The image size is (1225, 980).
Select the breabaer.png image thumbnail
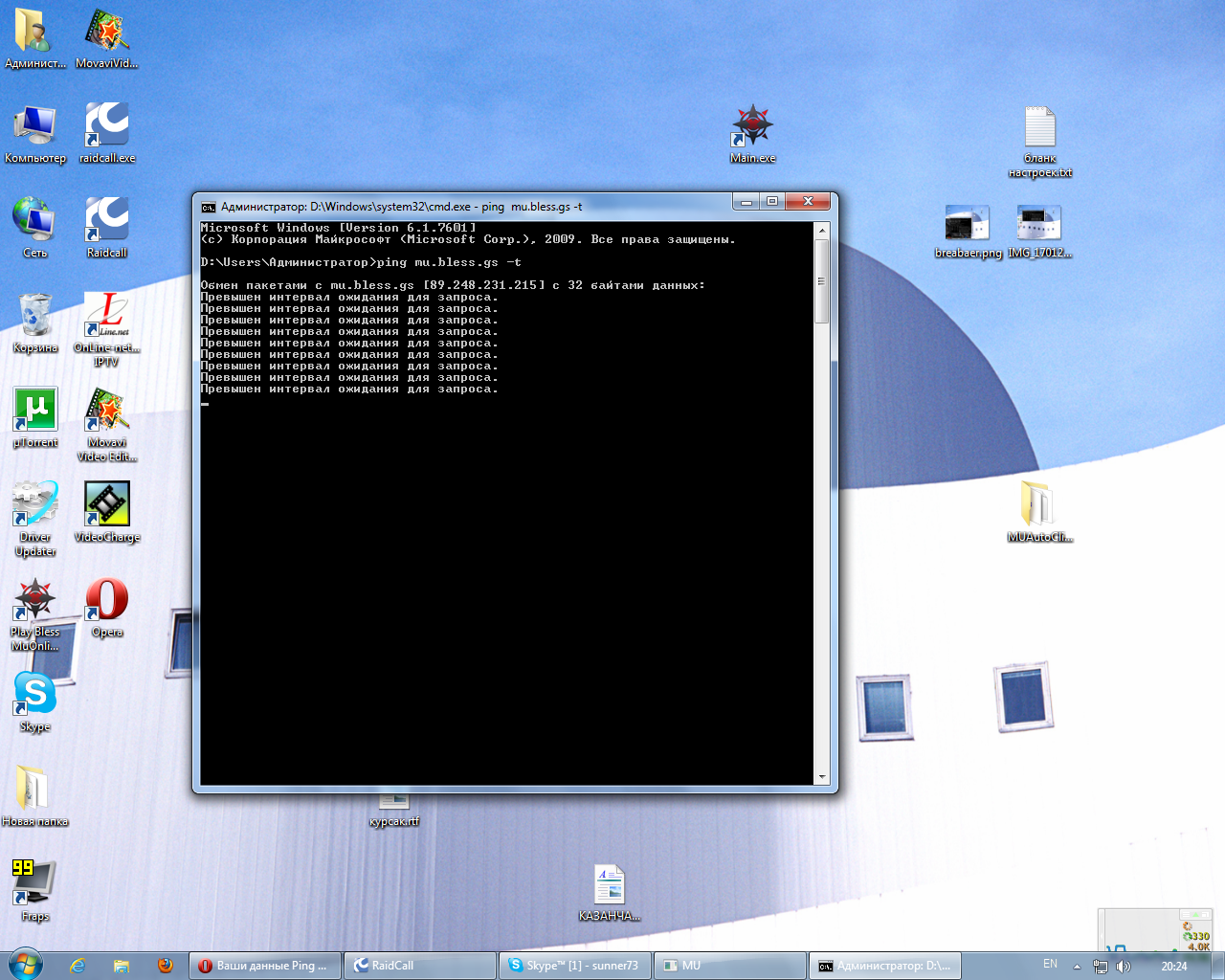(x=968, y=224)
